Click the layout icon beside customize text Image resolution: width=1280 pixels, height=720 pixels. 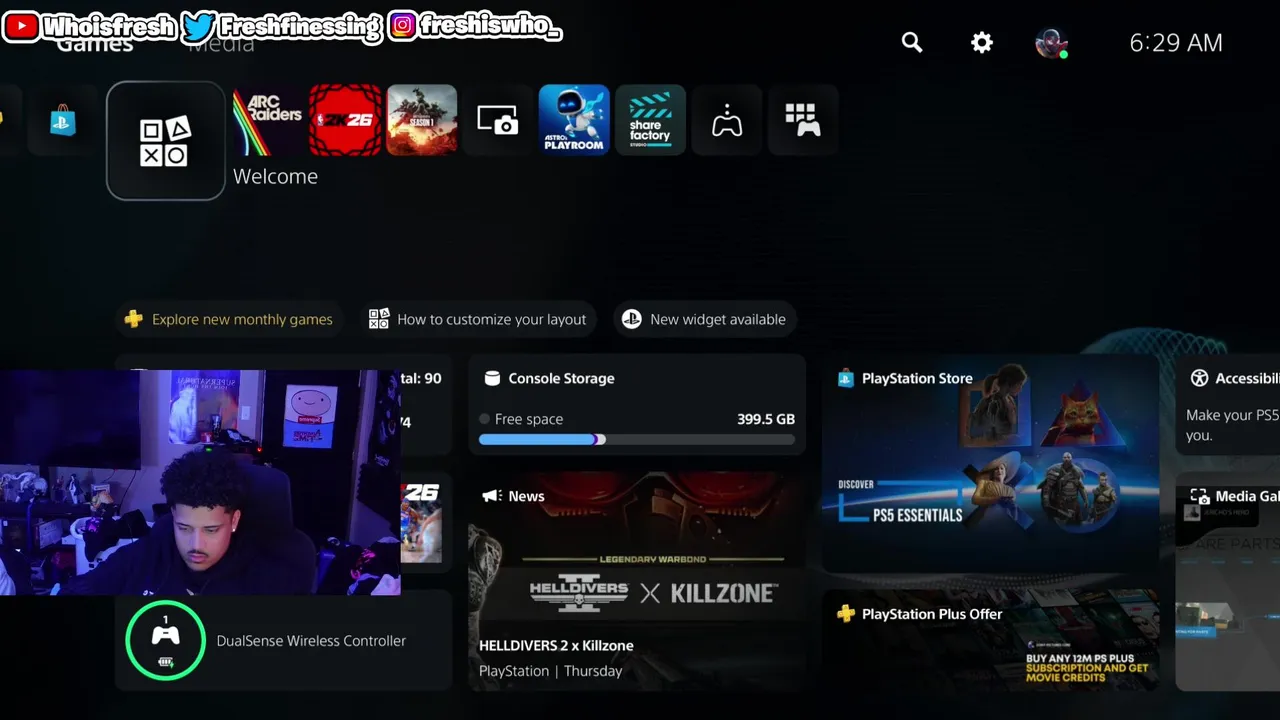378,319
